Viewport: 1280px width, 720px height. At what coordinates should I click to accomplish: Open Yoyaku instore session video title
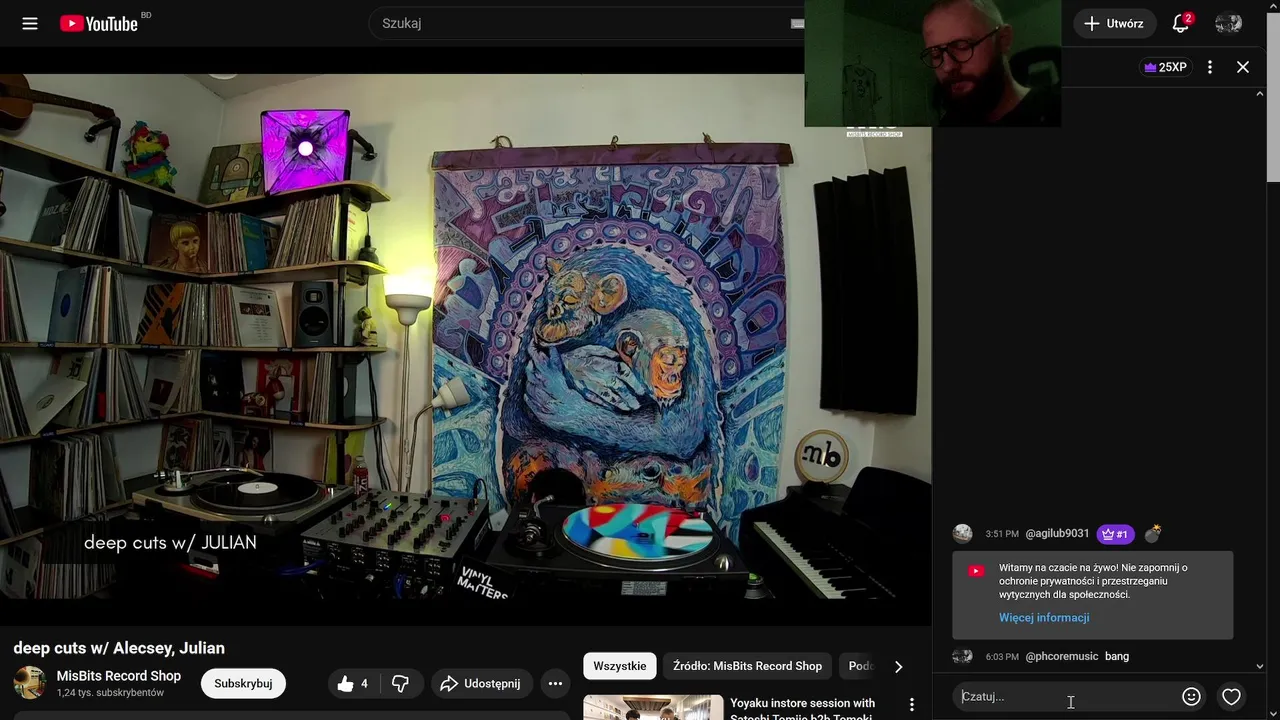point(802,709)
